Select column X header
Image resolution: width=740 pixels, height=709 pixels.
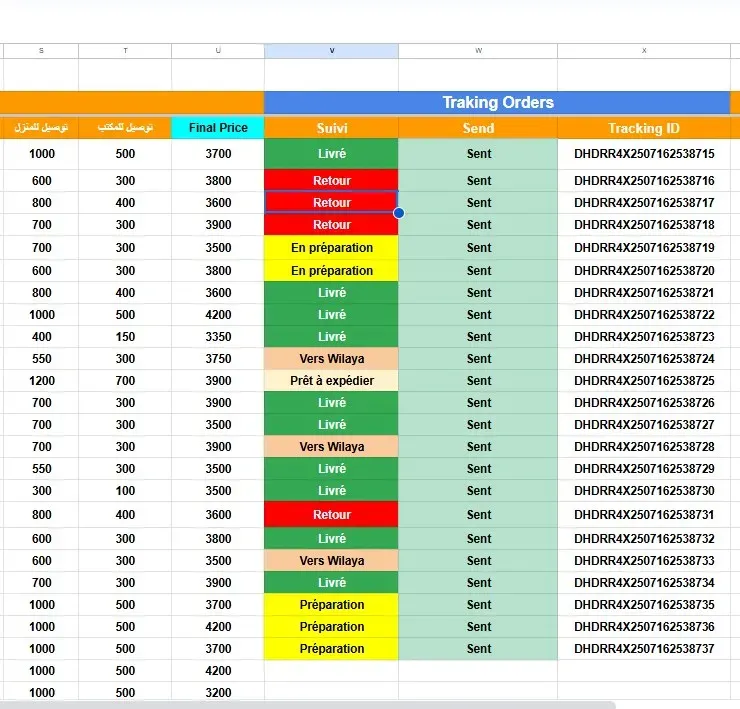click(644, 51)
